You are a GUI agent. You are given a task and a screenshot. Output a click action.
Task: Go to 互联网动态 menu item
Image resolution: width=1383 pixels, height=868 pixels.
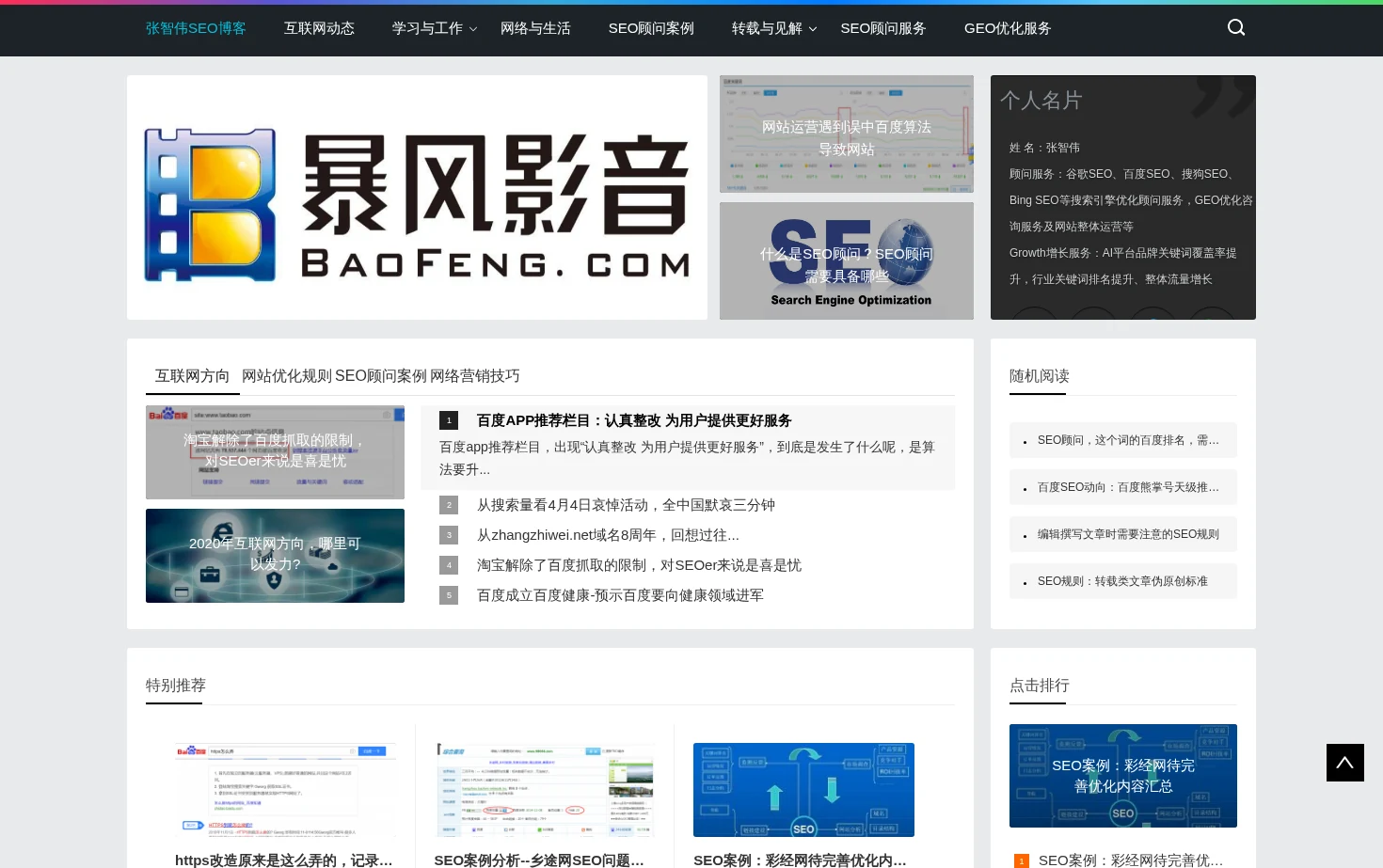click(319, 28)
